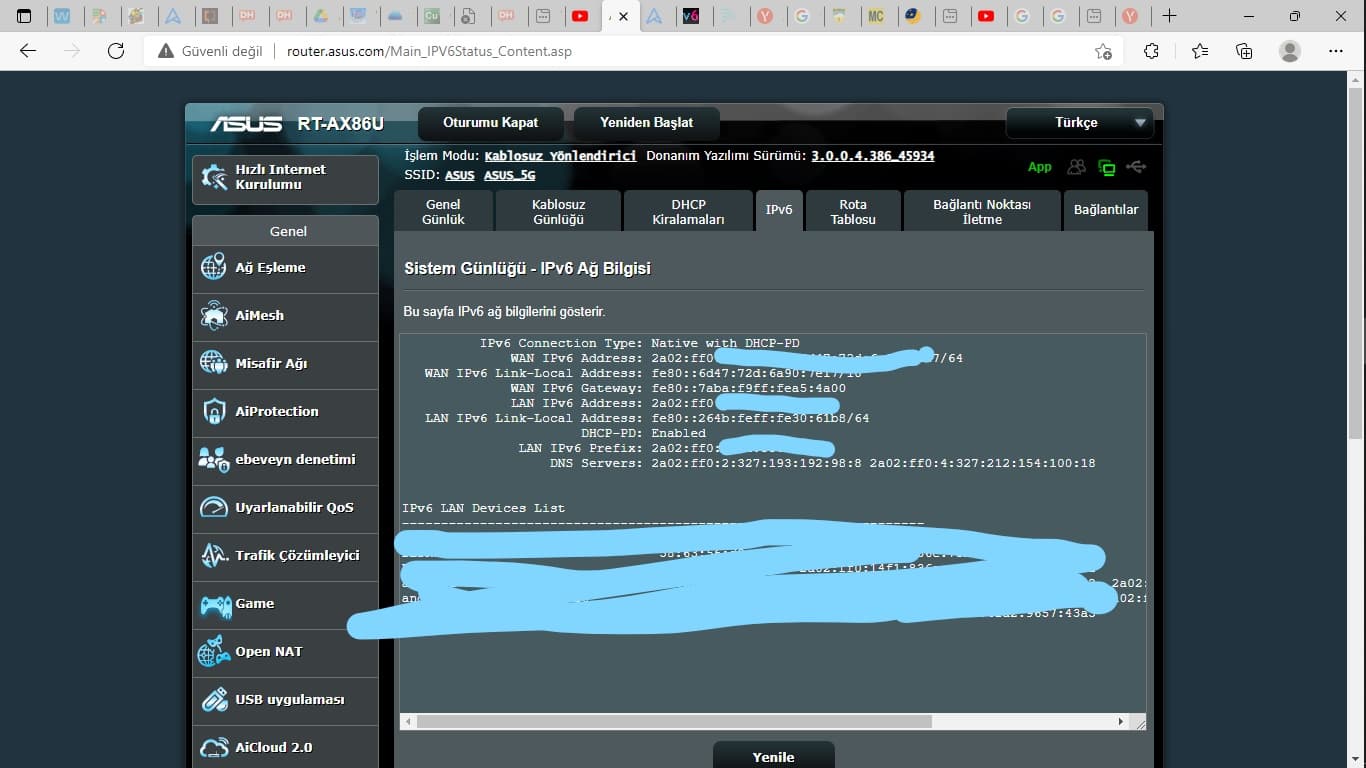Switch to the Bağlantılar tab

point(1106,210)
